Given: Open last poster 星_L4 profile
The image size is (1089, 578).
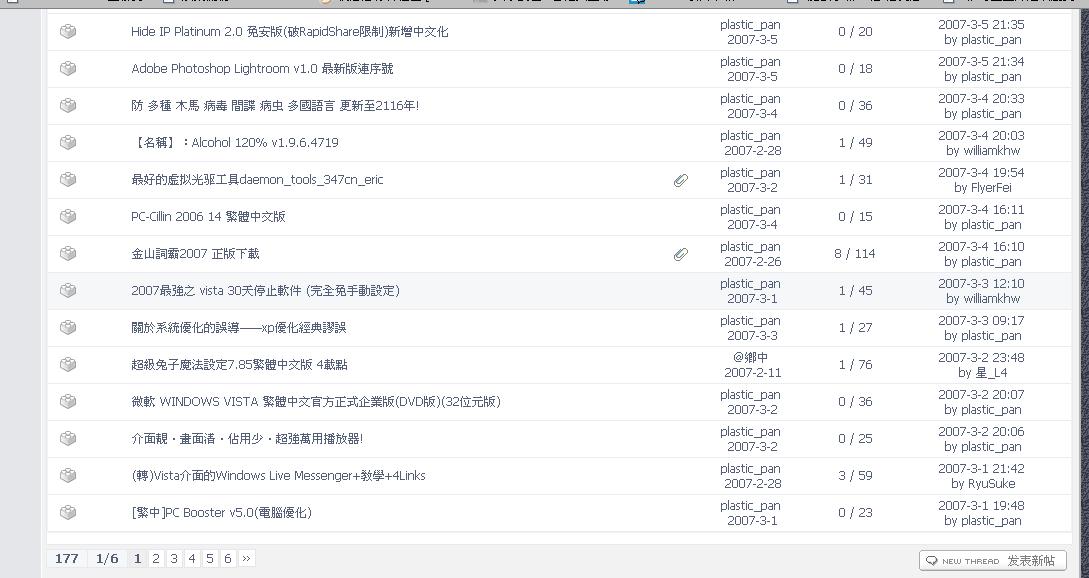Looking at the screenshot, I should click(x=991, y=372).
